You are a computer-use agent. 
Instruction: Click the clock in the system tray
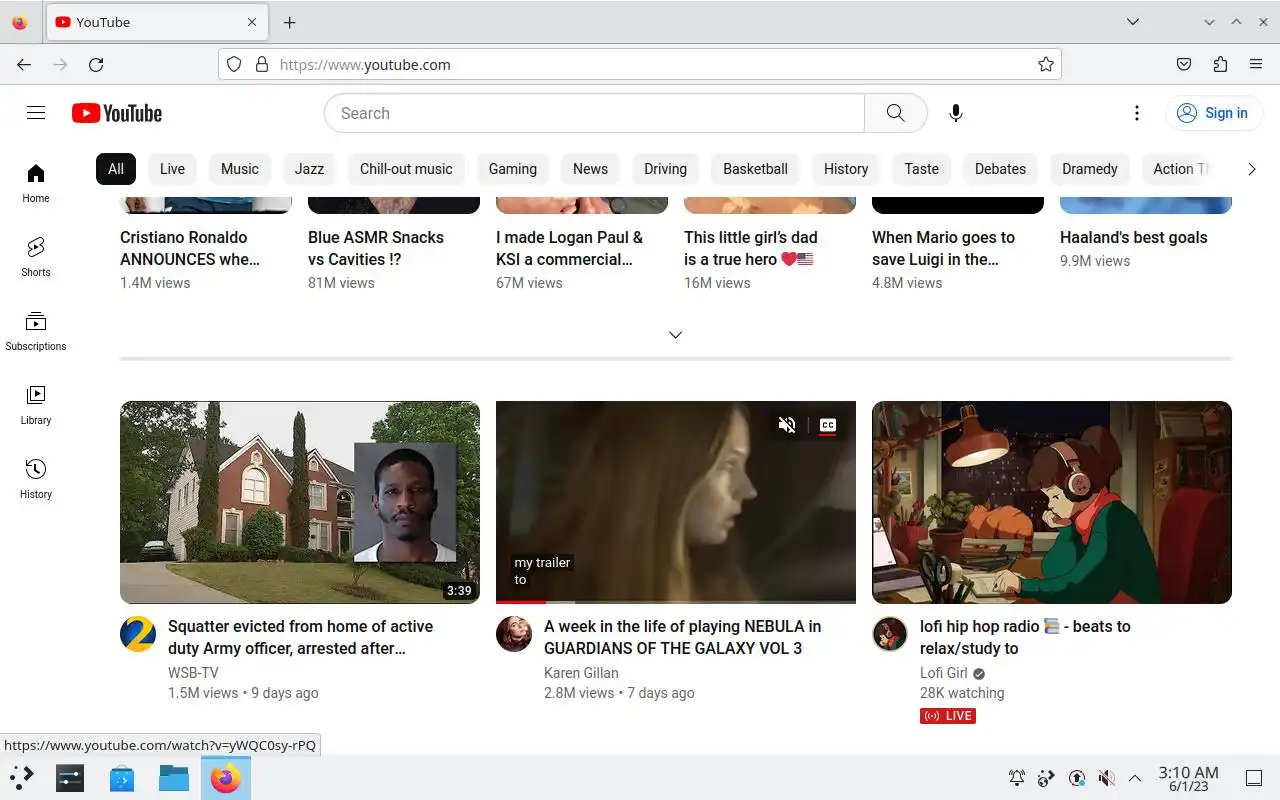(x=1188, y=778)
